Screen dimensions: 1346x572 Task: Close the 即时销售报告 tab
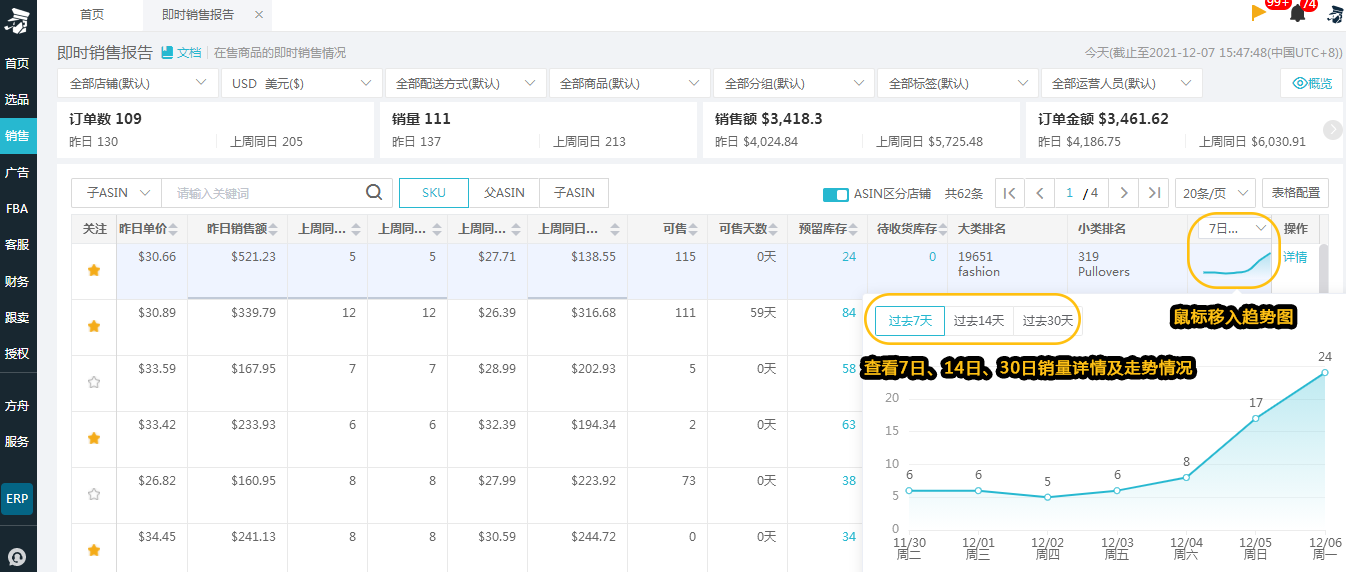[260, 15]
